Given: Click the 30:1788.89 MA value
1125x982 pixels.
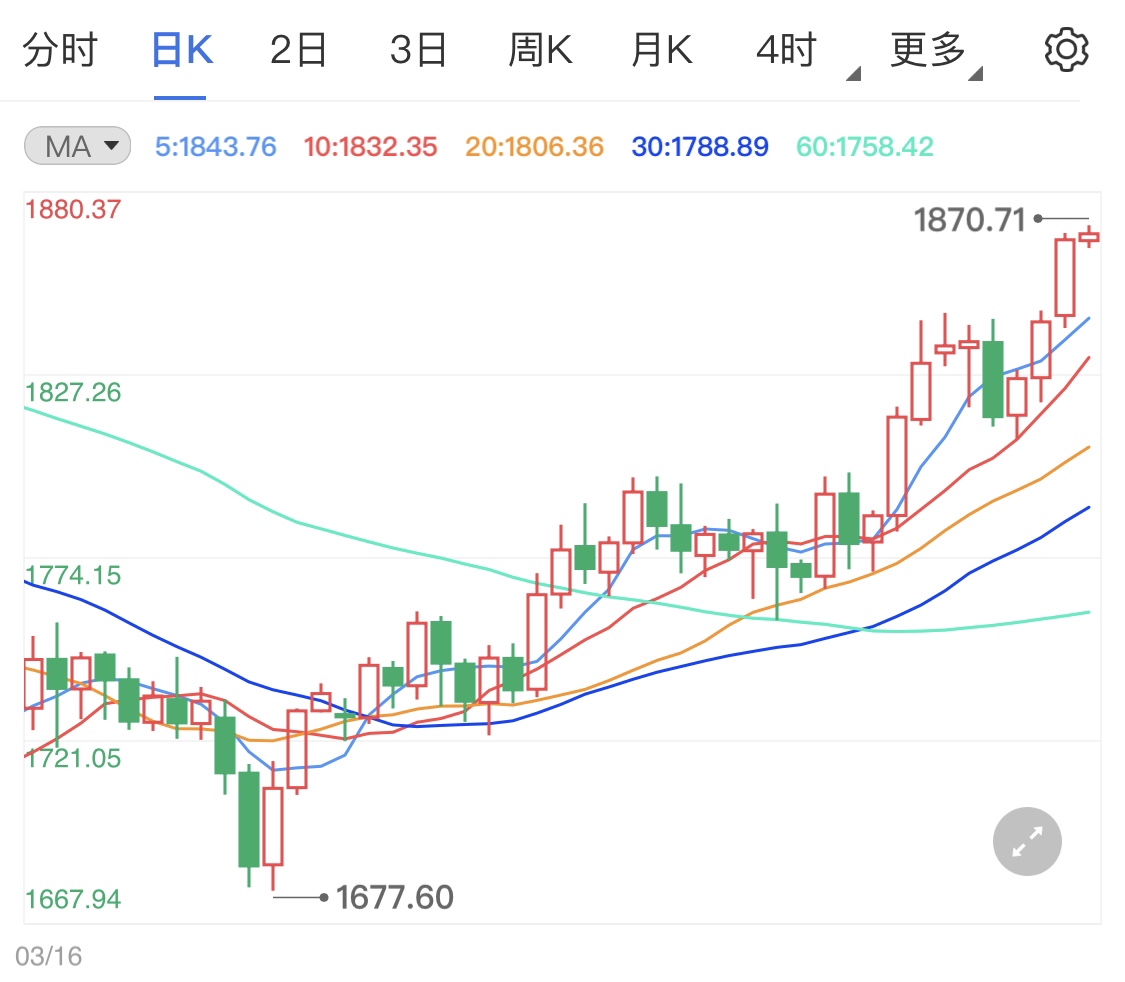Looking at the screenshot, I should tap(700, 147).
